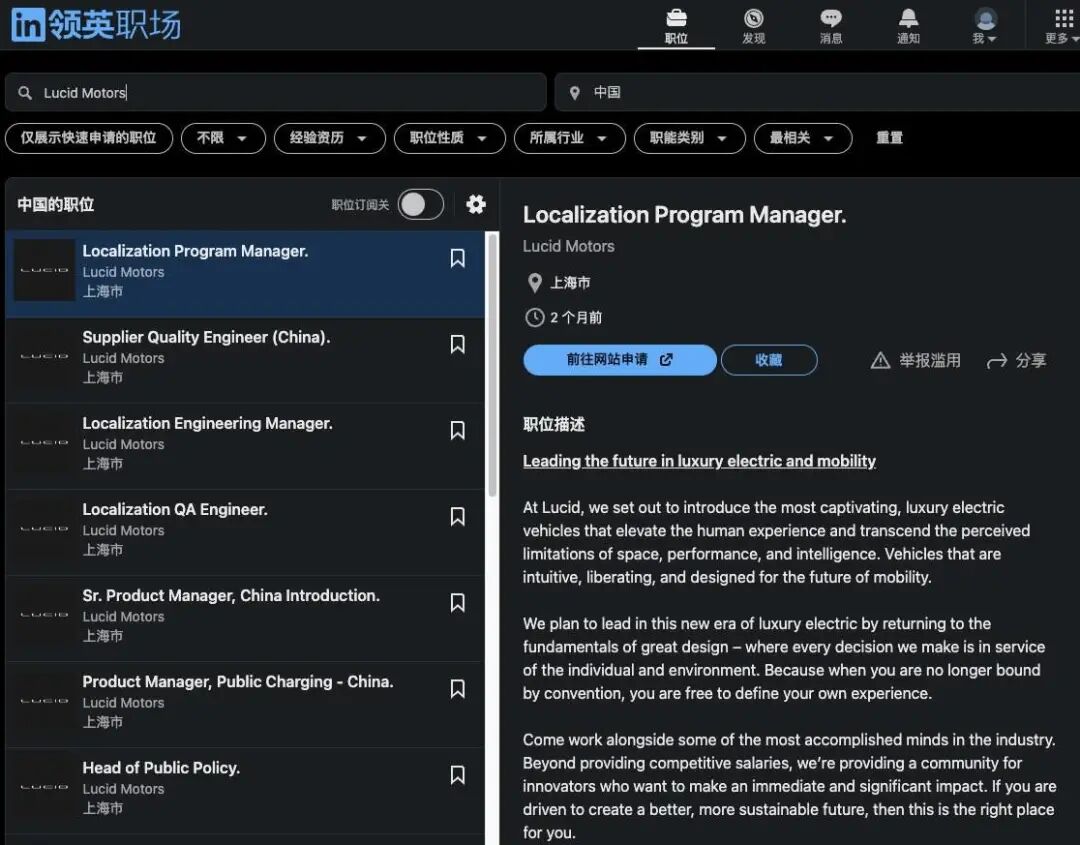The height and width of the screenshot is (845, 1080).
Task: Expand the 不限 filter dropdown
Action: pos(223,138)
